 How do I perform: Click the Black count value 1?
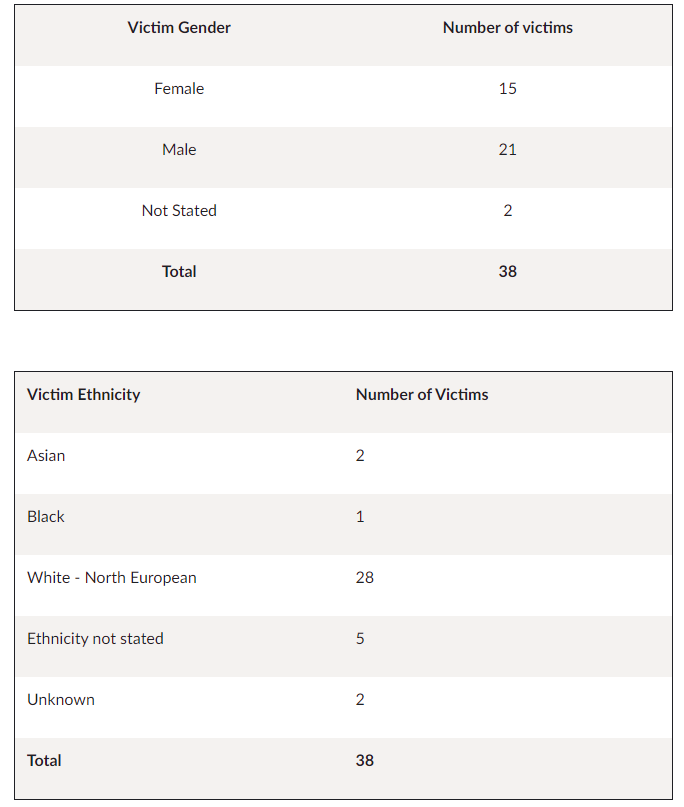tap(360, 517)
